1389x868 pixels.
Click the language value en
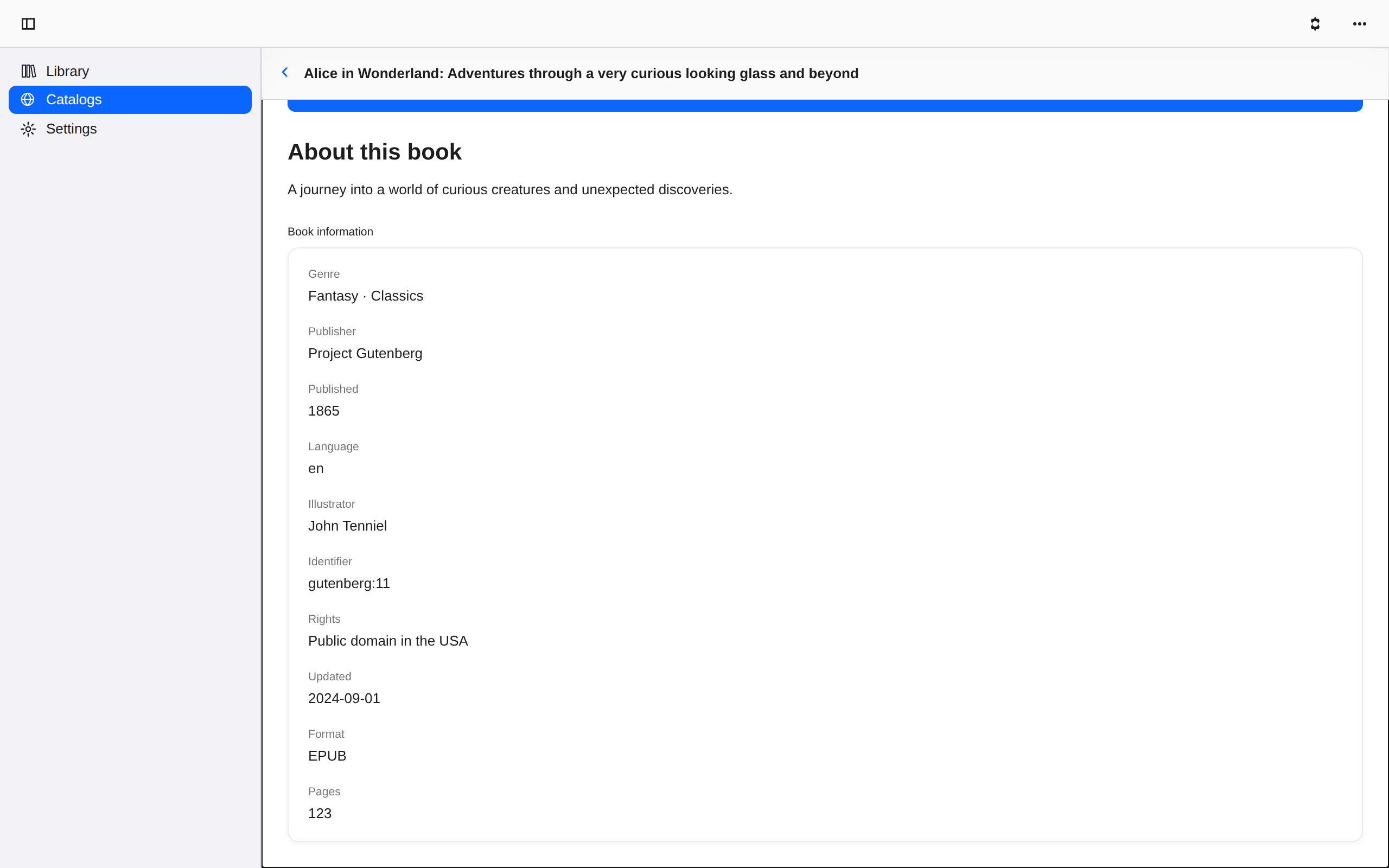(316, 468)
